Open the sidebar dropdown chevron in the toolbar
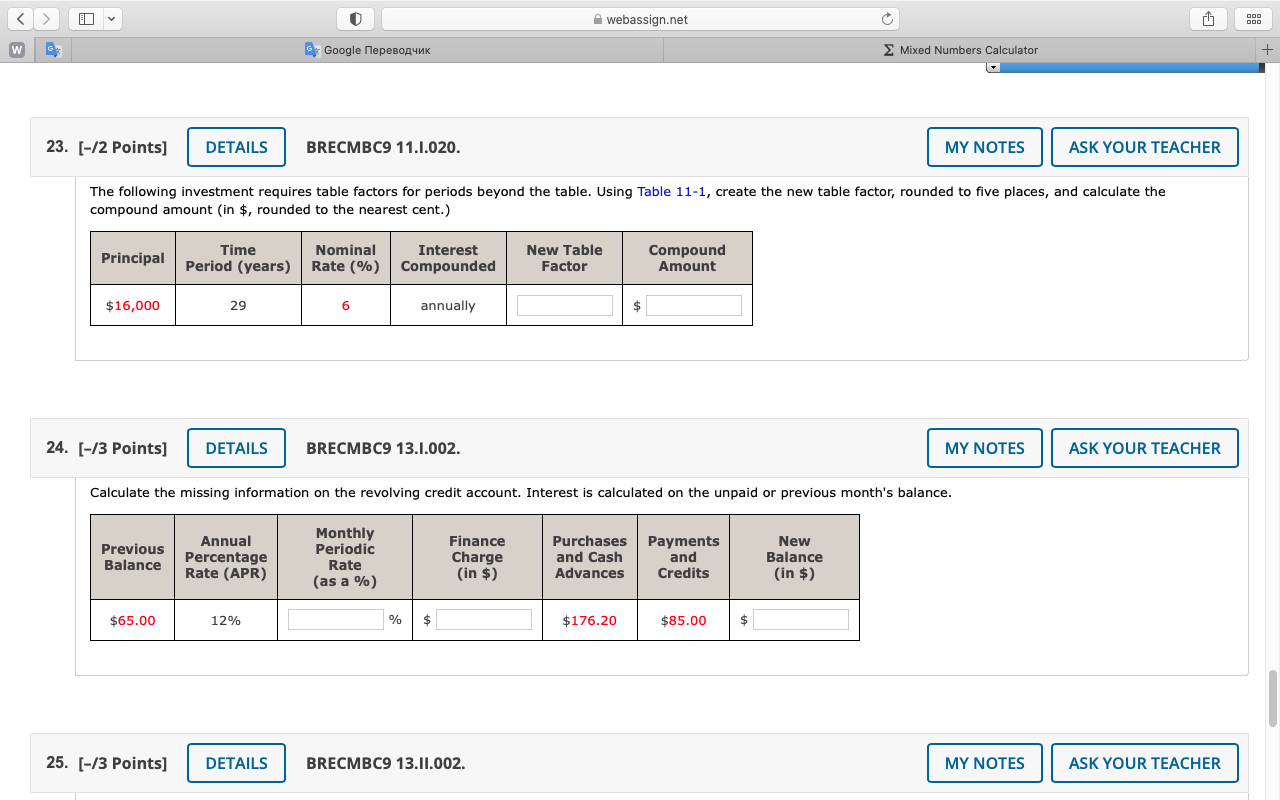 point(110,19)
